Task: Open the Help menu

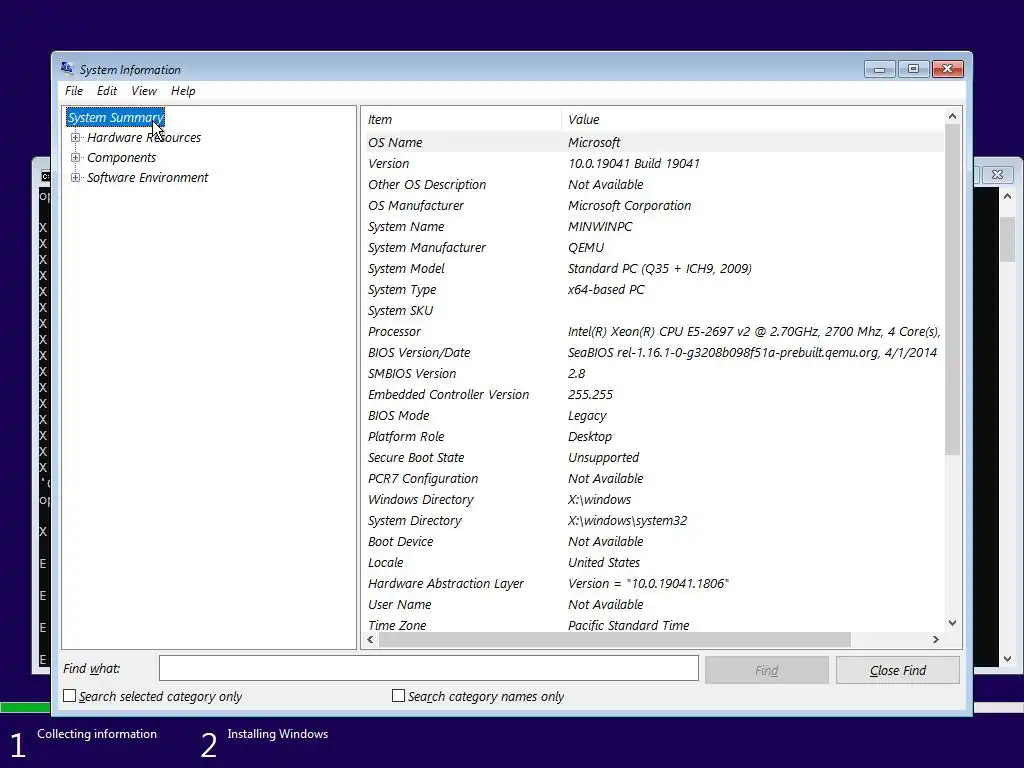Action: (x=183, y=91)
